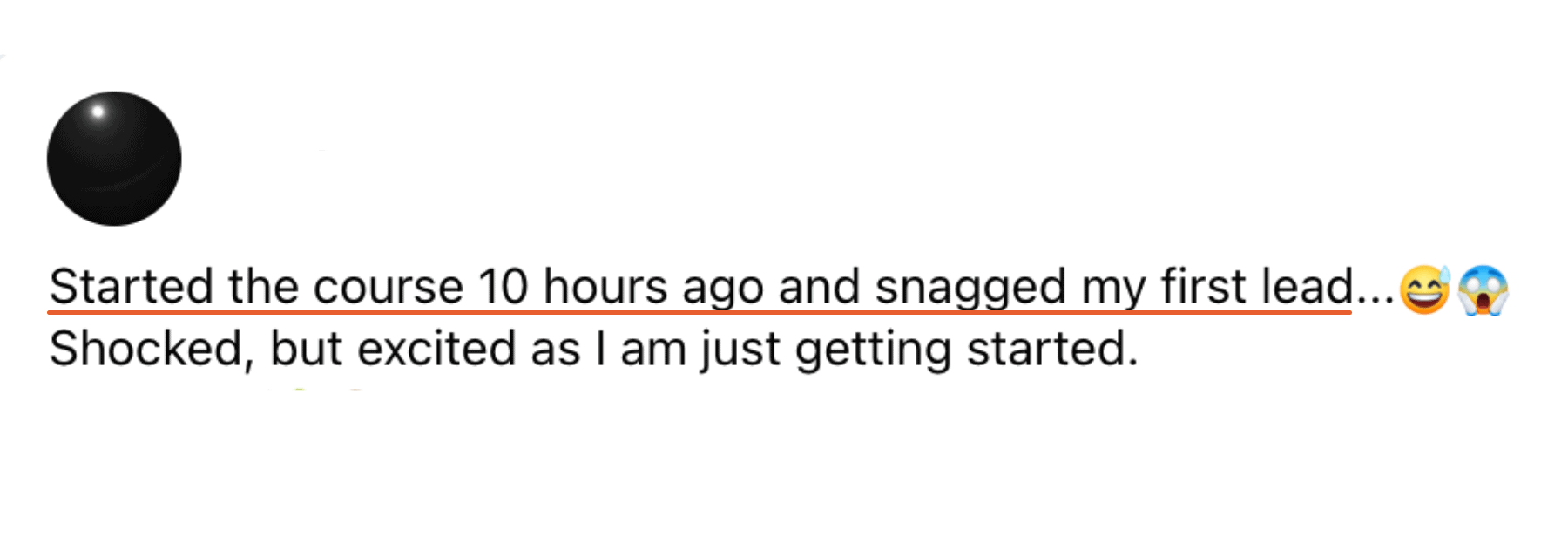Click the ellipsis after "lead"
This screenshot has width=1568, height=544.
(1375, 299)
